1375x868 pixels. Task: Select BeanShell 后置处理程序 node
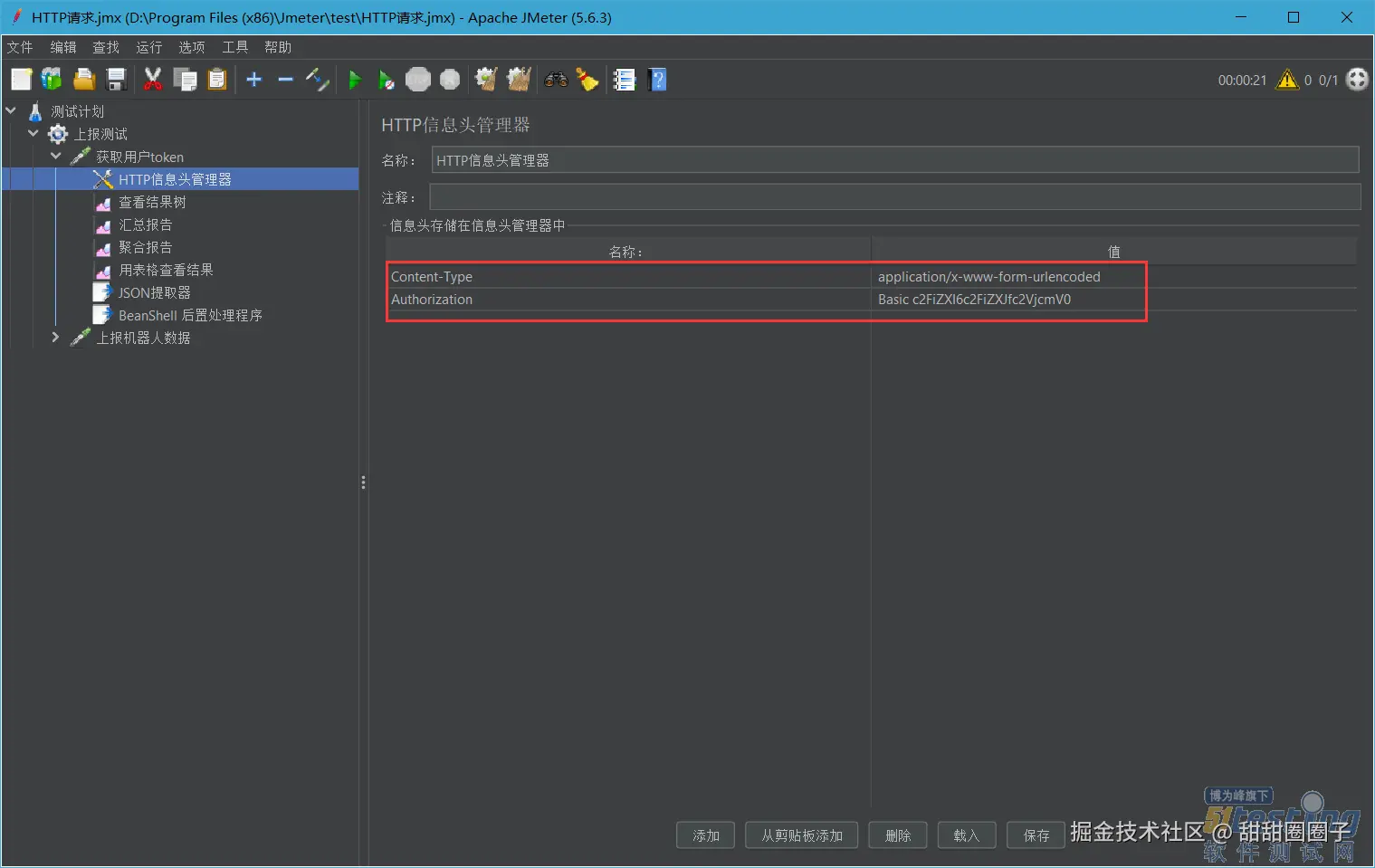190,315
